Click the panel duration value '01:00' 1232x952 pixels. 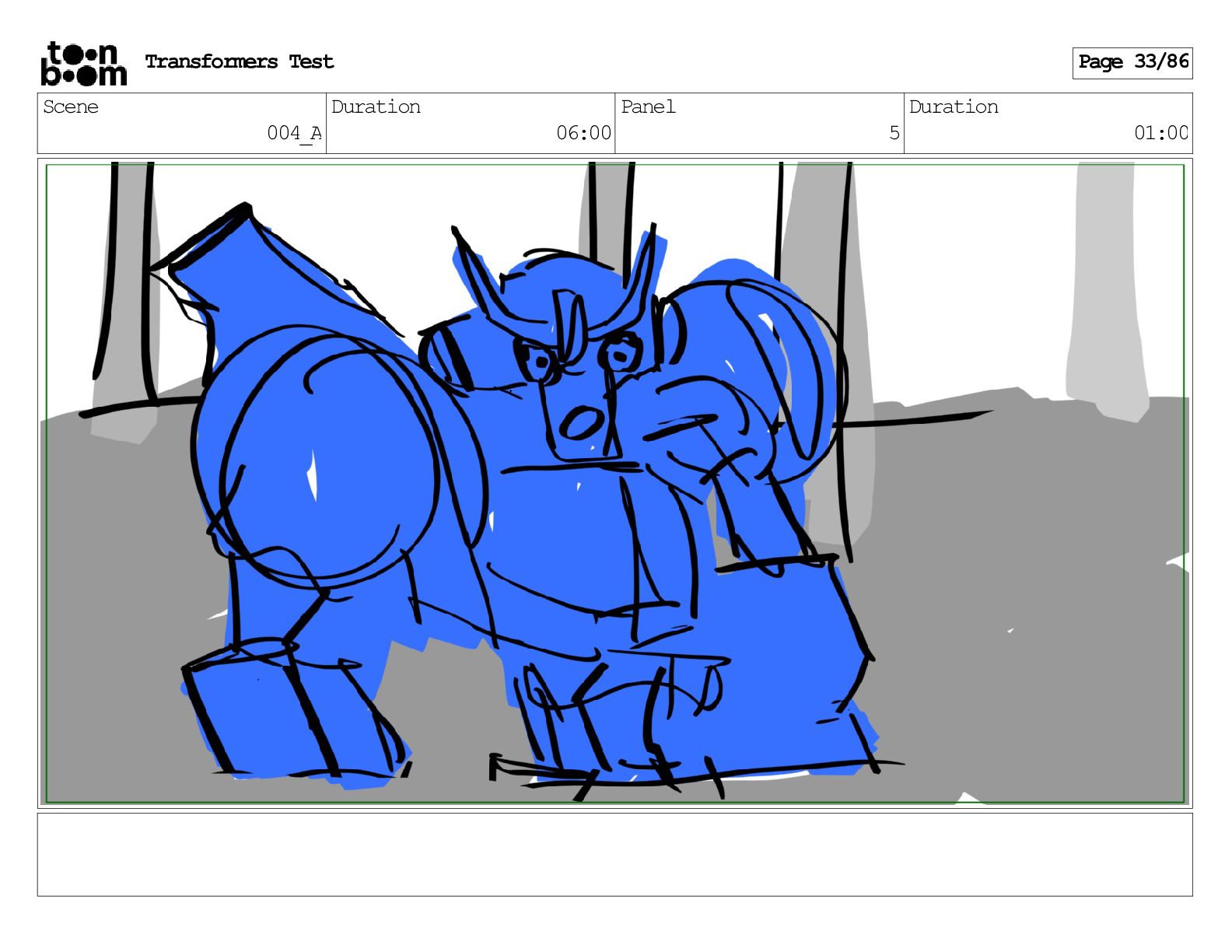point(1161,133)
